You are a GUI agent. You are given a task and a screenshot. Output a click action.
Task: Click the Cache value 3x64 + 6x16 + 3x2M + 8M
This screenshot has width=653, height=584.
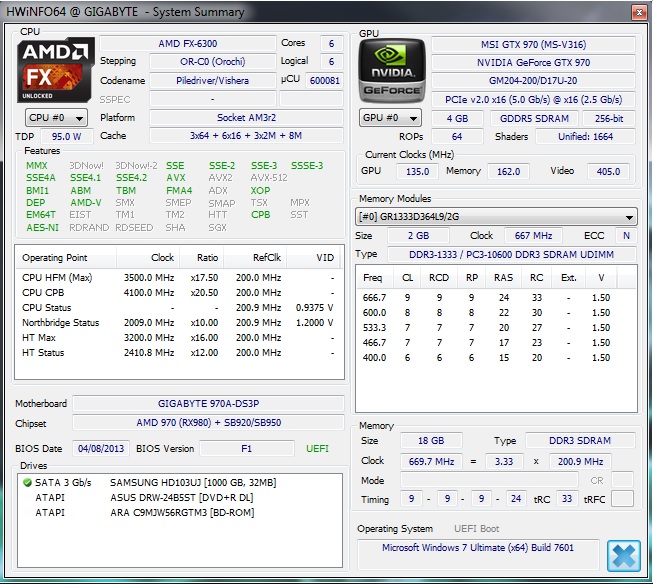click(247, 135)
